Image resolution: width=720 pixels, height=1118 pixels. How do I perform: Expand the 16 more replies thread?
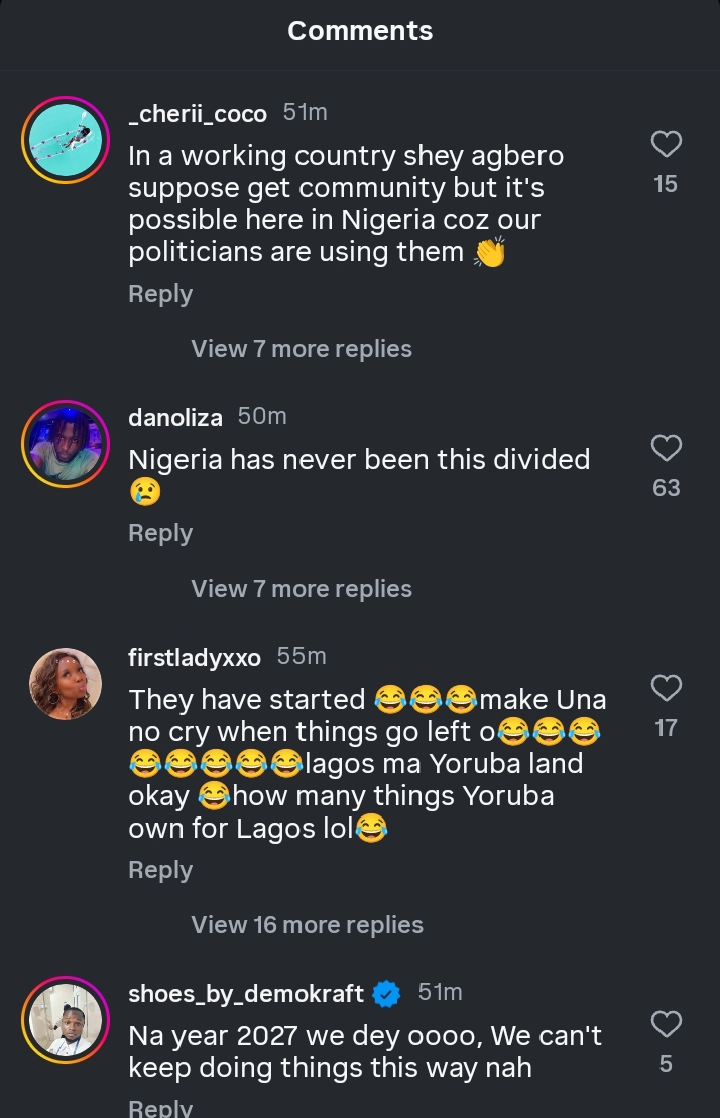pyautogui.click(x=307, y=925)
